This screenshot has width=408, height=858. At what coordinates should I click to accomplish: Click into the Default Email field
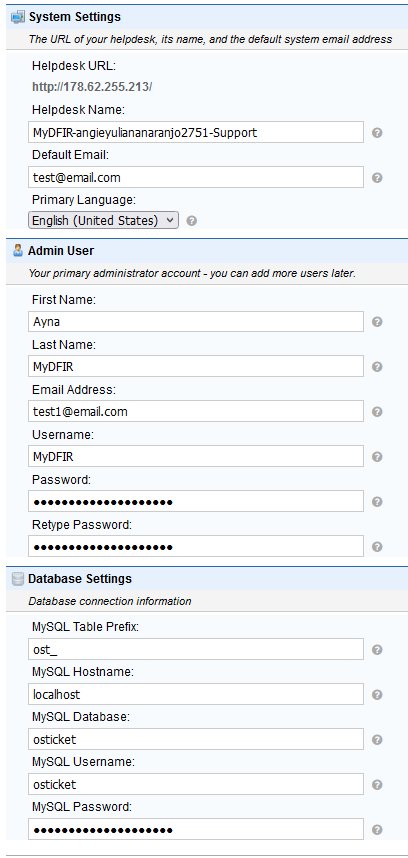tap(196, 177)
